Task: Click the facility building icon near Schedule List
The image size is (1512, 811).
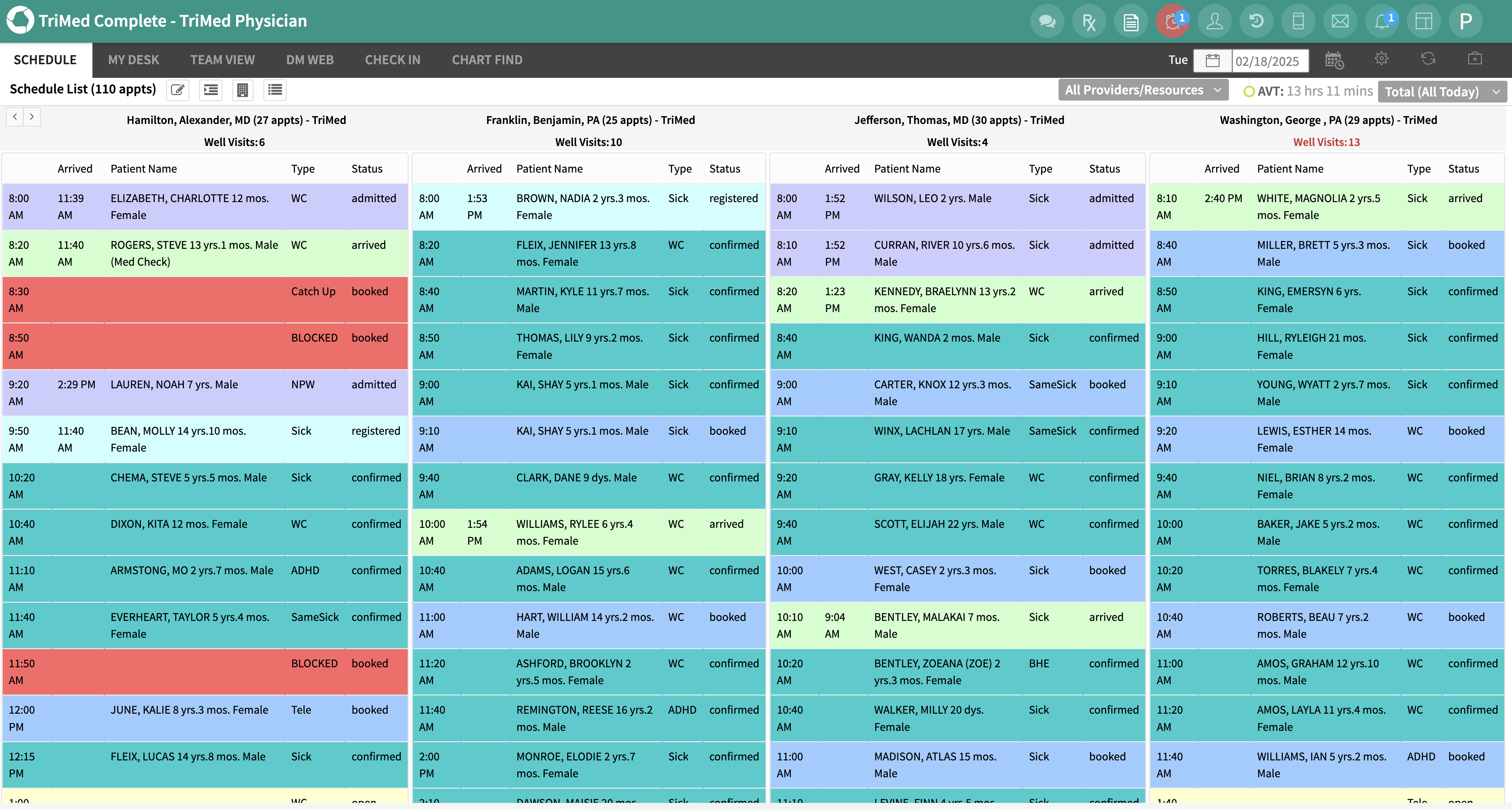Action: click(242, 90)
